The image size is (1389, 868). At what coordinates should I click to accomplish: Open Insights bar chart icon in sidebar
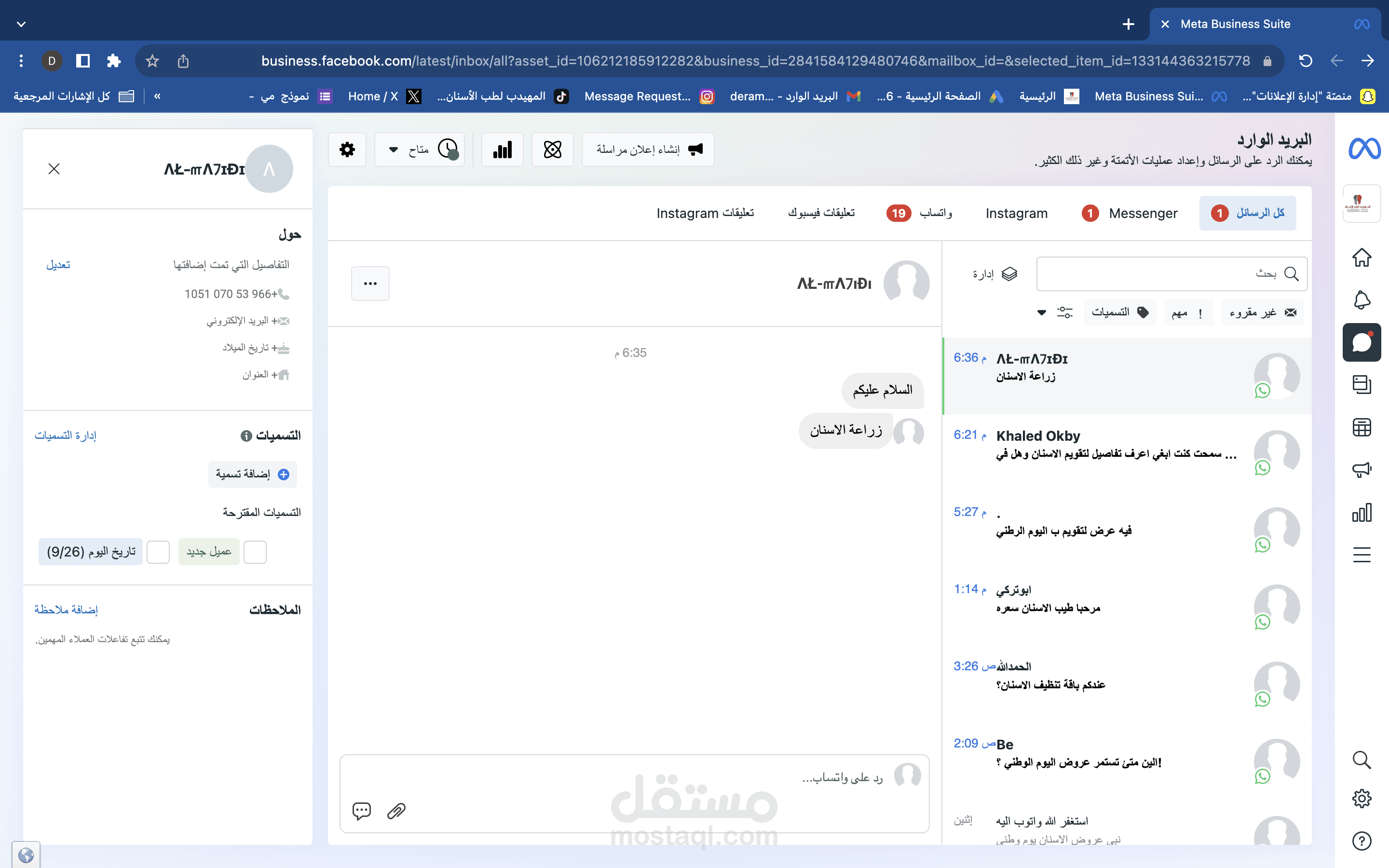(x=1362, y=512)
